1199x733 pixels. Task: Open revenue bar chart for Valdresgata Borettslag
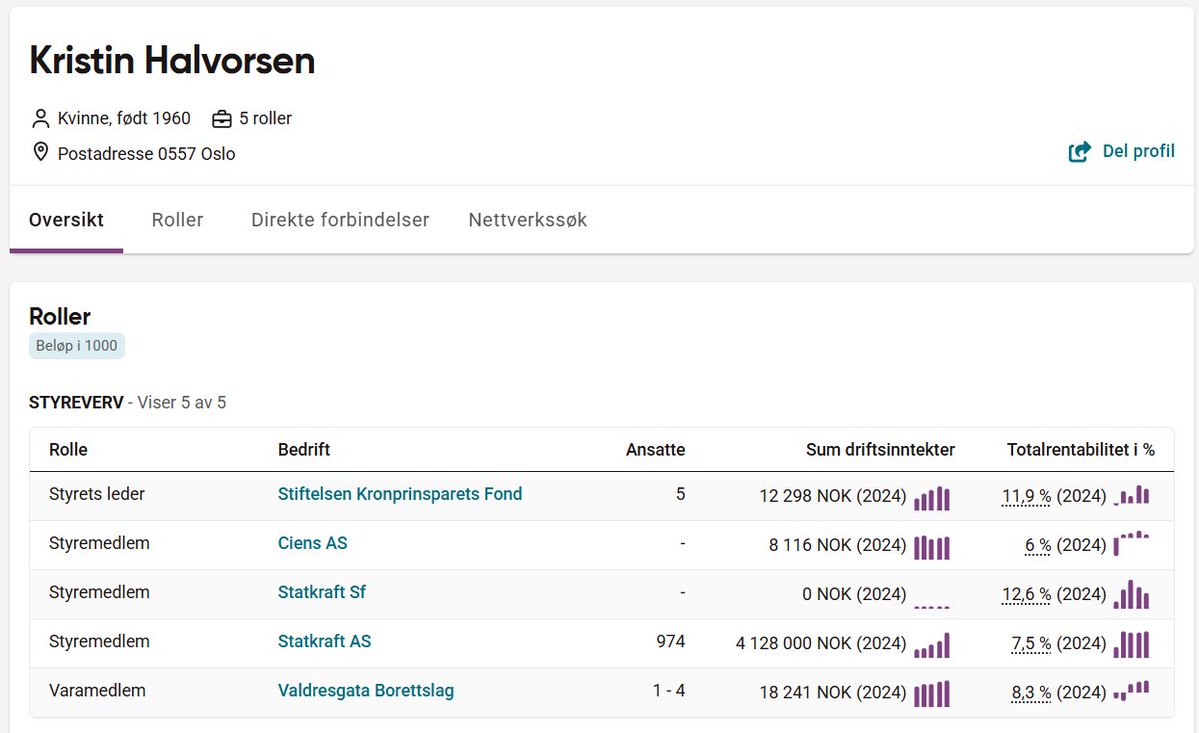(932, 694)
